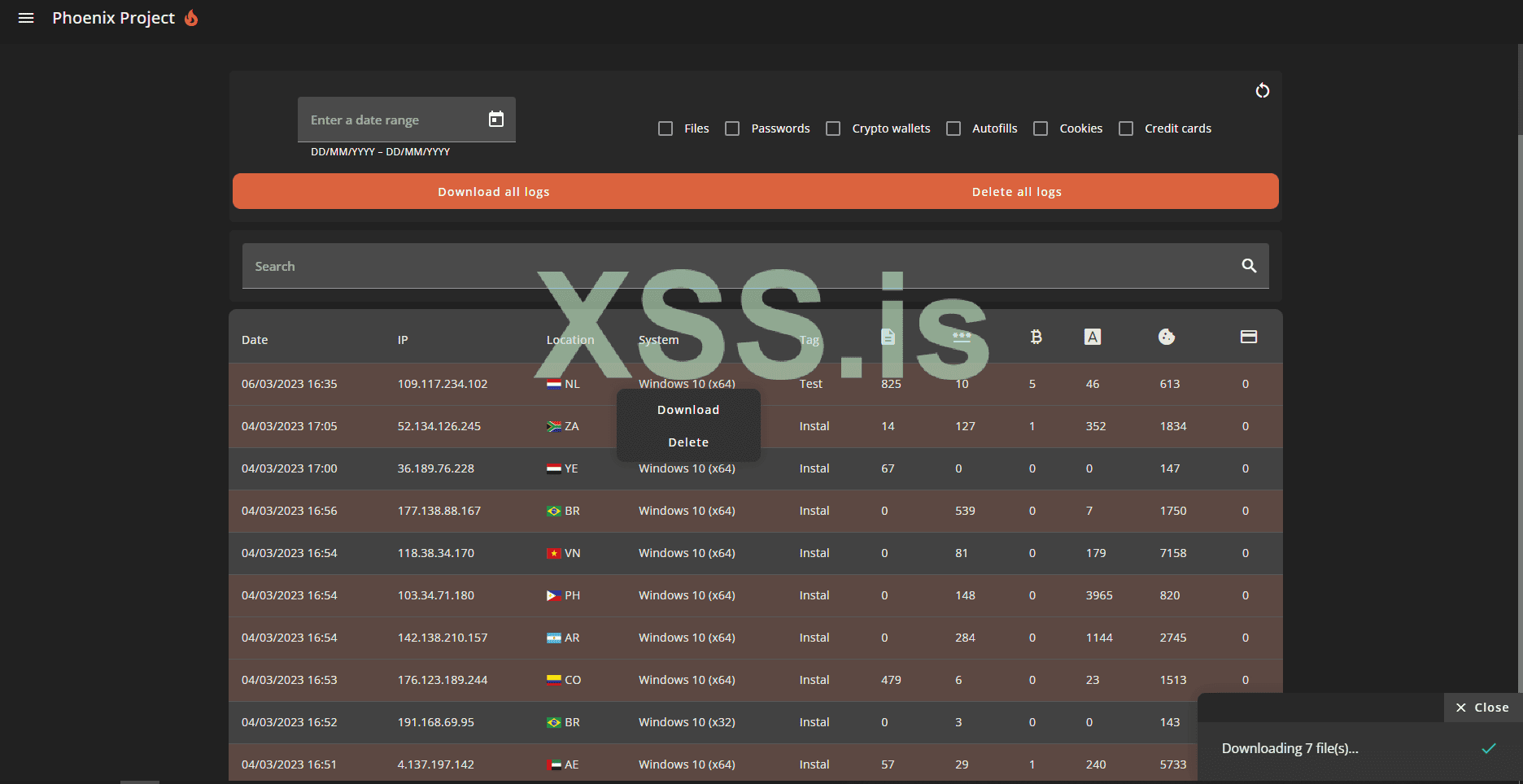1523x784 pixels.
Task: Click the cookie column header icon
Action: tap(1167, 337)
